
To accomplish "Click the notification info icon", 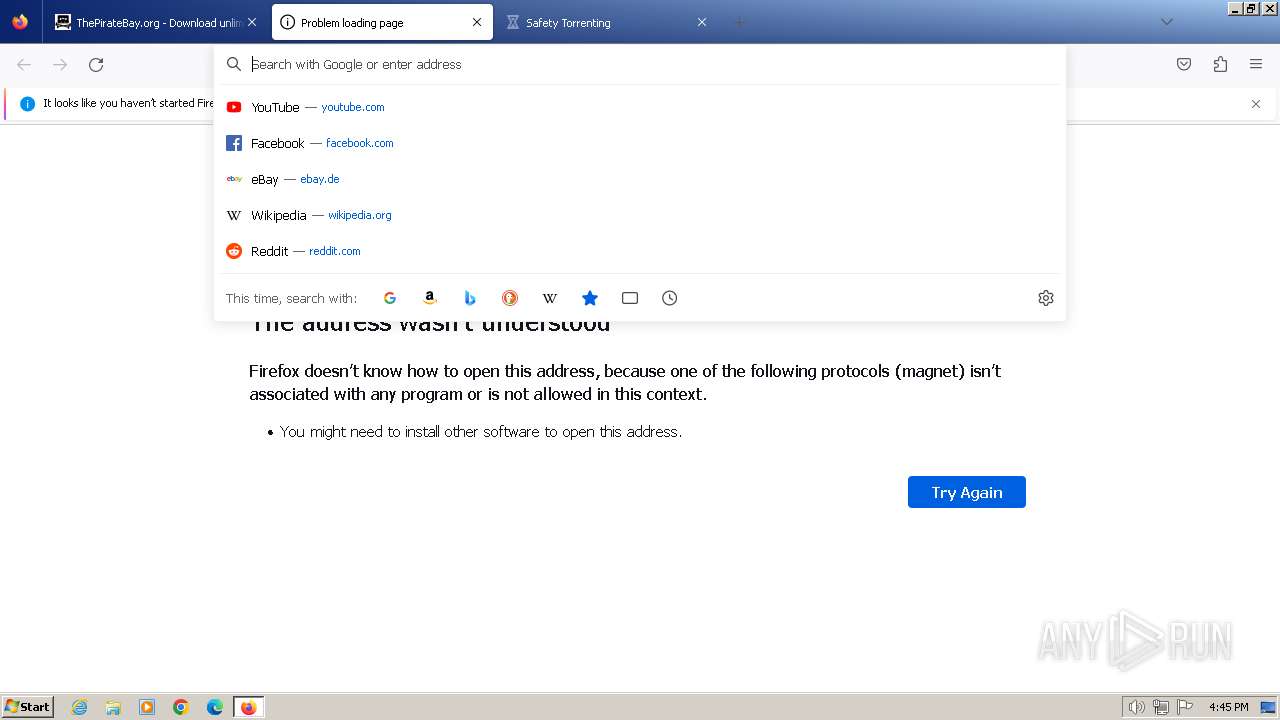I will pyautogui.click(x=27, y=104).
